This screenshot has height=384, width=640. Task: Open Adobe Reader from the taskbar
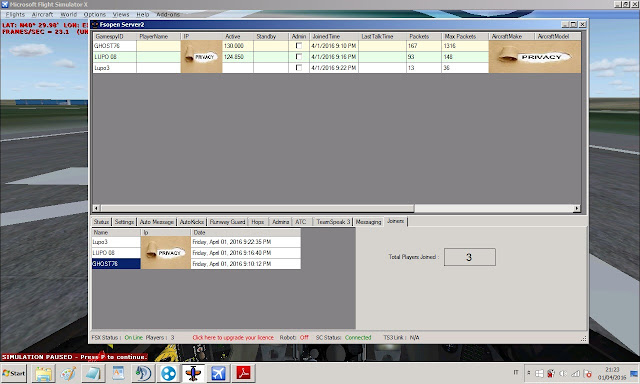click(244, 373)
